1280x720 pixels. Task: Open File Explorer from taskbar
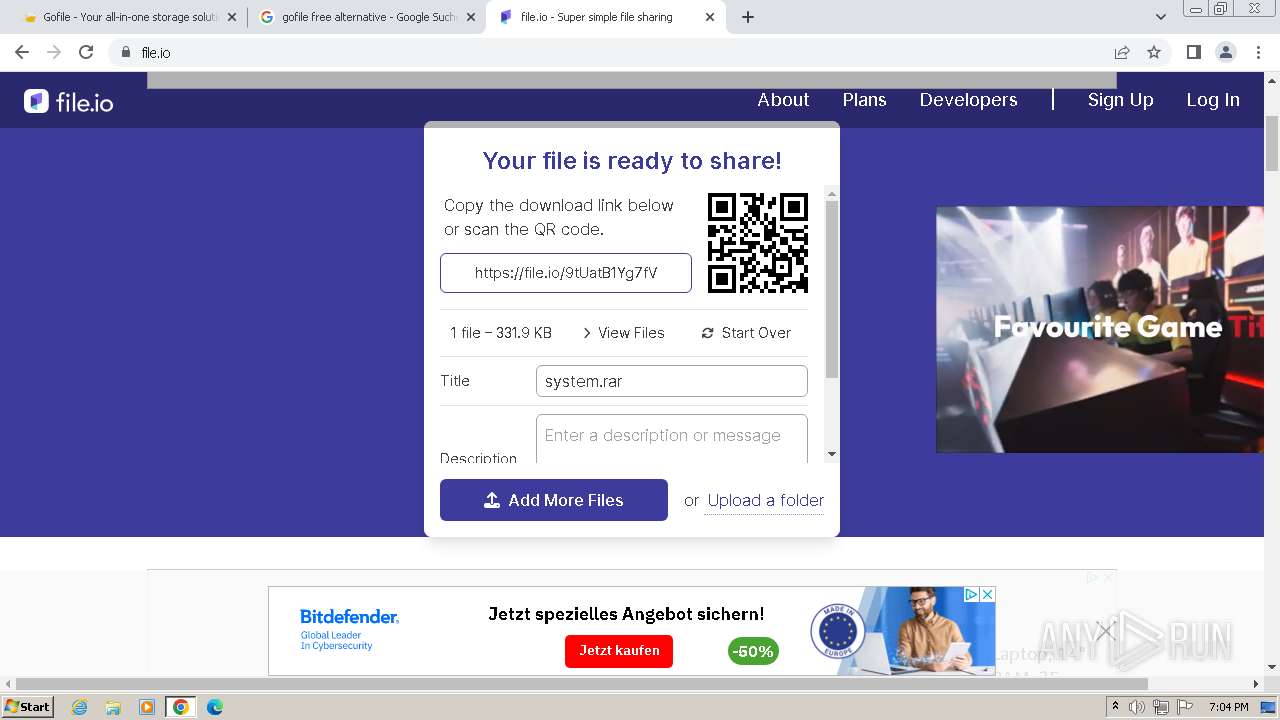click(113, 707)
